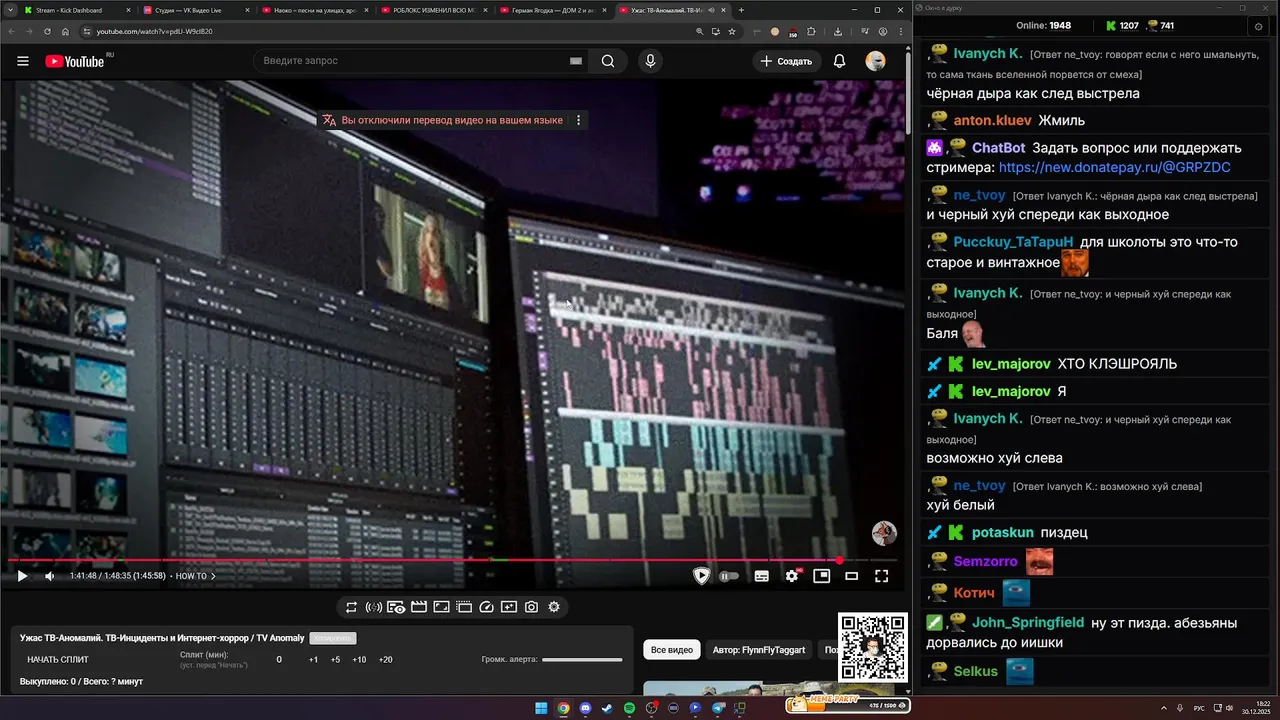Click the channel avatar watermark on video
Image resolution: width=1280 pixels, height=720 pixels.
(x=884, y=533)
